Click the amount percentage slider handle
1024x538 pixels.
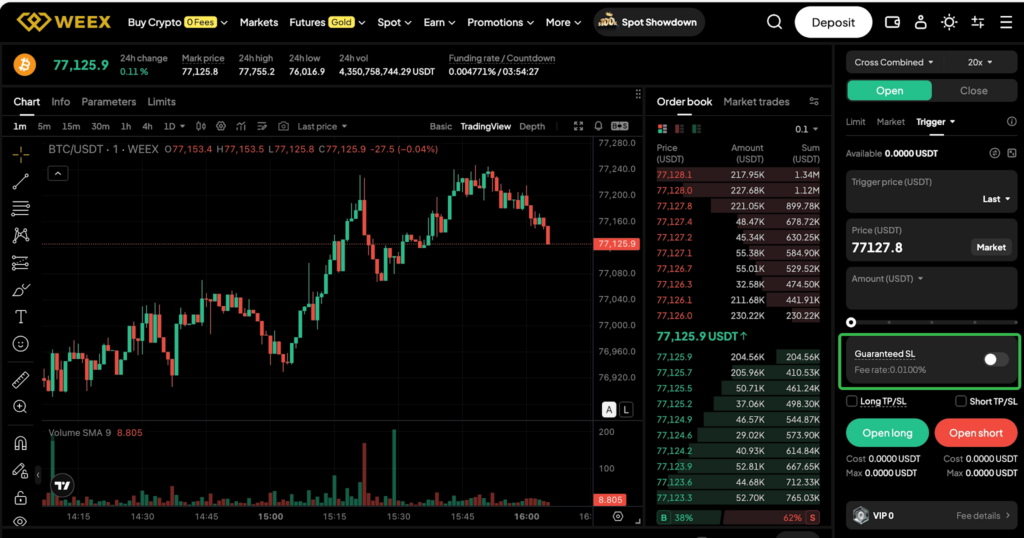click(x=851, y=322)
